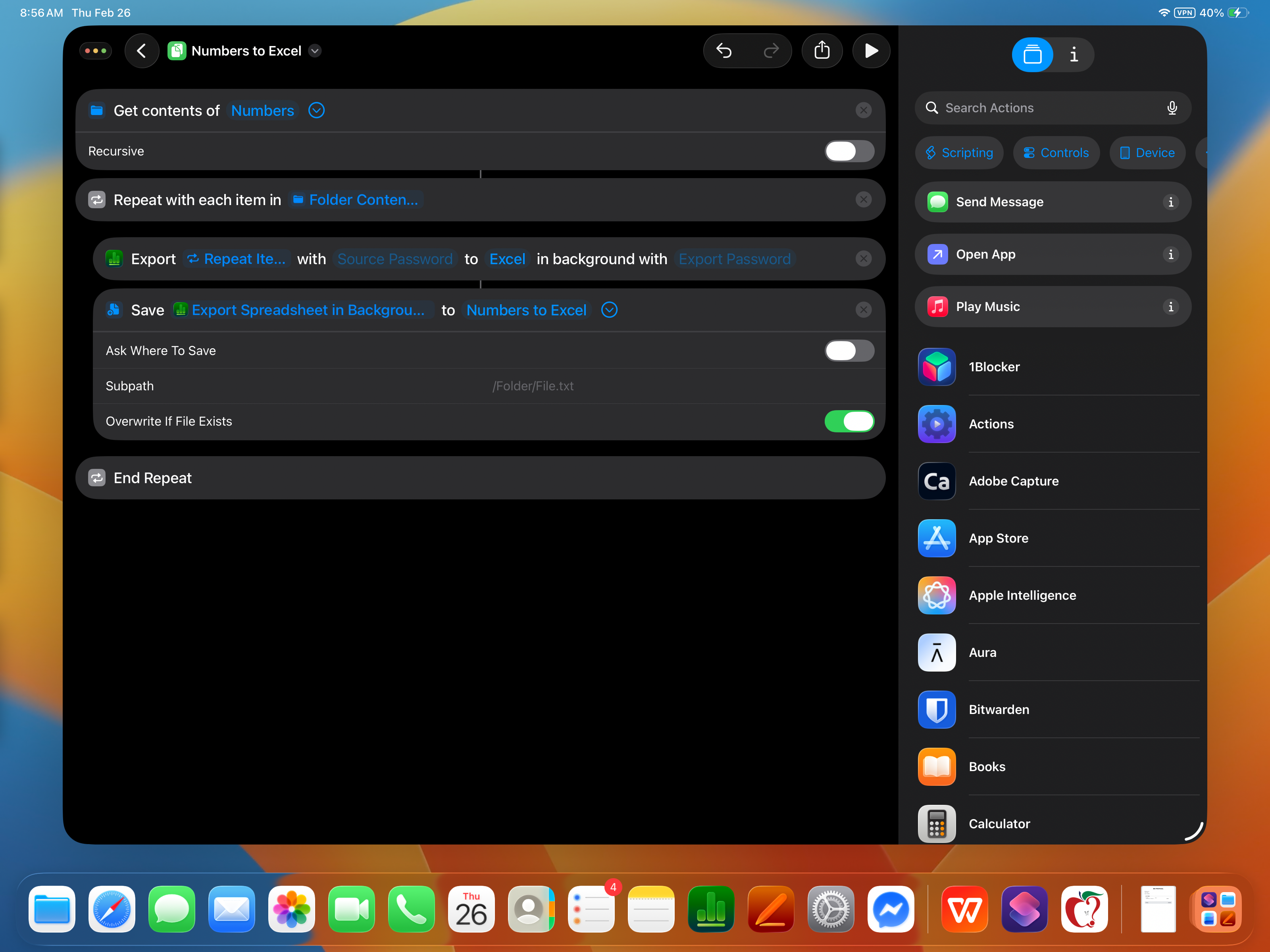Collapse the Get contents of Numbers options
This screenshot has width=1270, height=952.
pyautogui.click(x=316, y=110)
